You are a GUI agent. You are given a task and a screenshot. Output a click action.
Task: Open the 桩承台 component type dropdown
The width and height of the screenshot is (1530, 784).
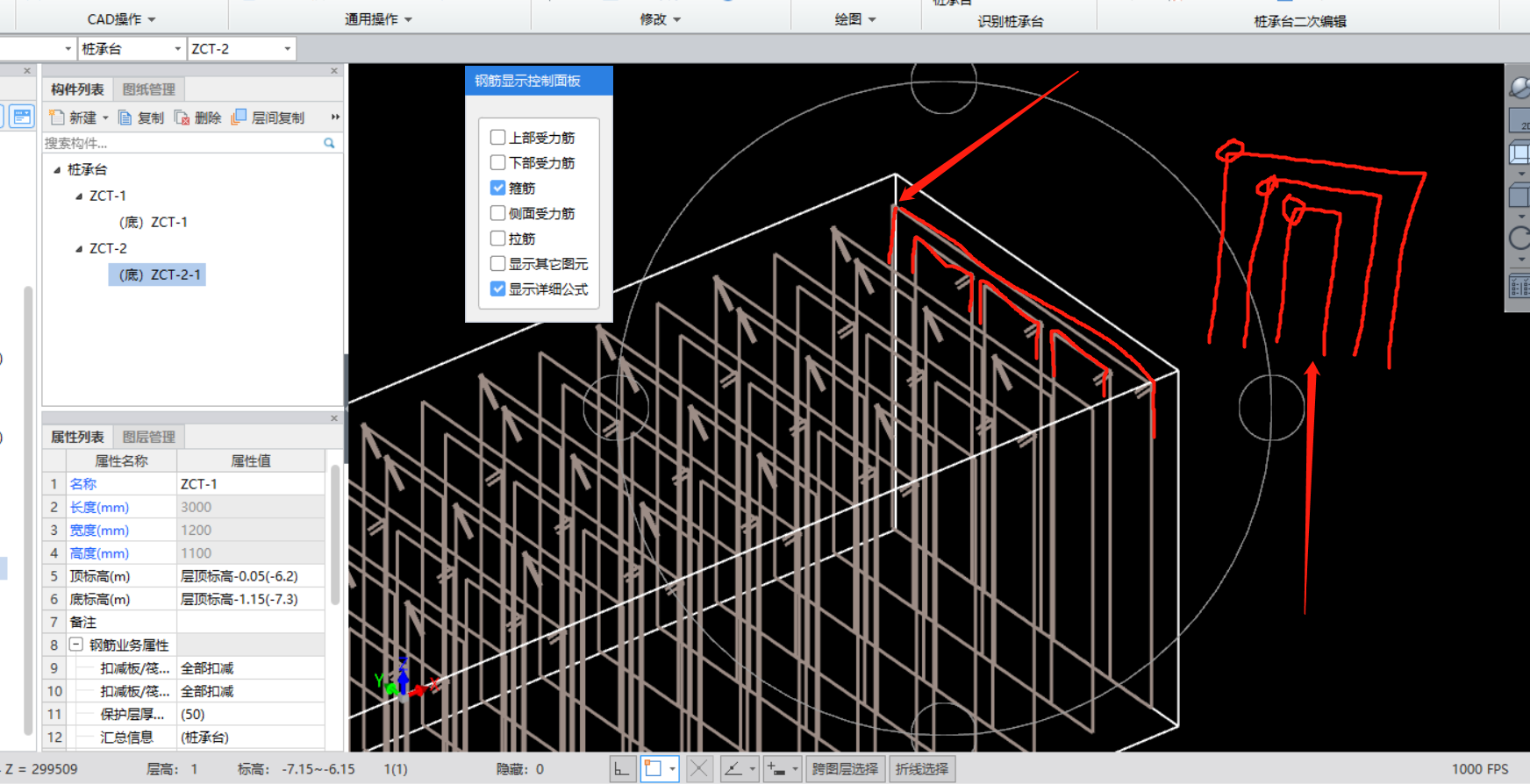pos(177,49)
